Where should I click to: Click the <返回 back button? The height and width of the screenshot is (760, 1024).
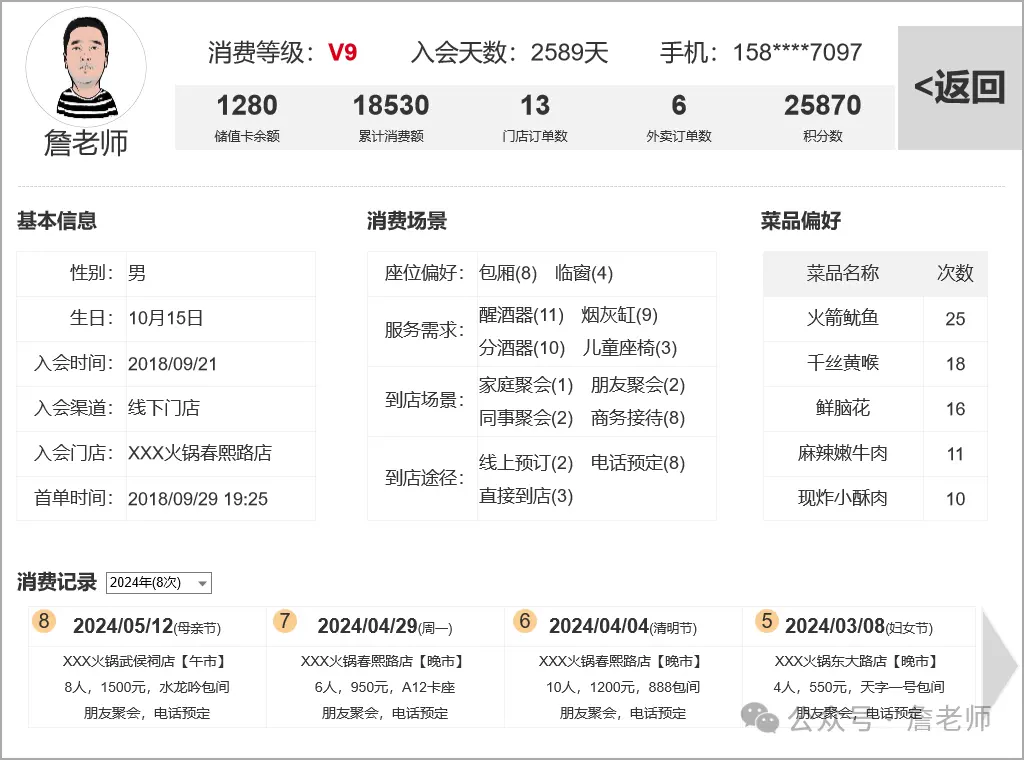pos(959,88)
